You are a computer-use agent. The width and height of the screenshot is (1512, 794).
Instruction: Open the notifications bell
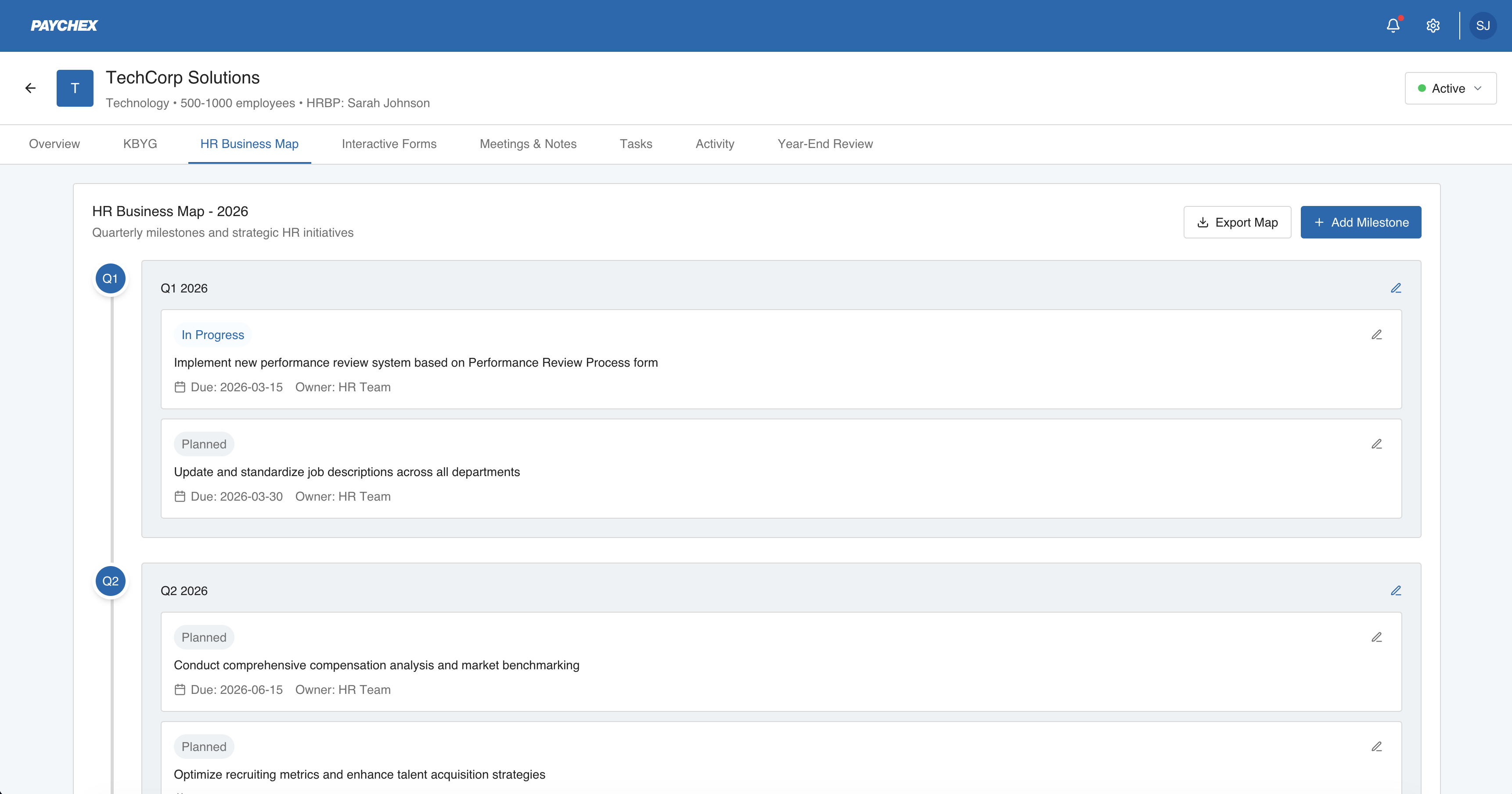click(x=1393, y=26)
